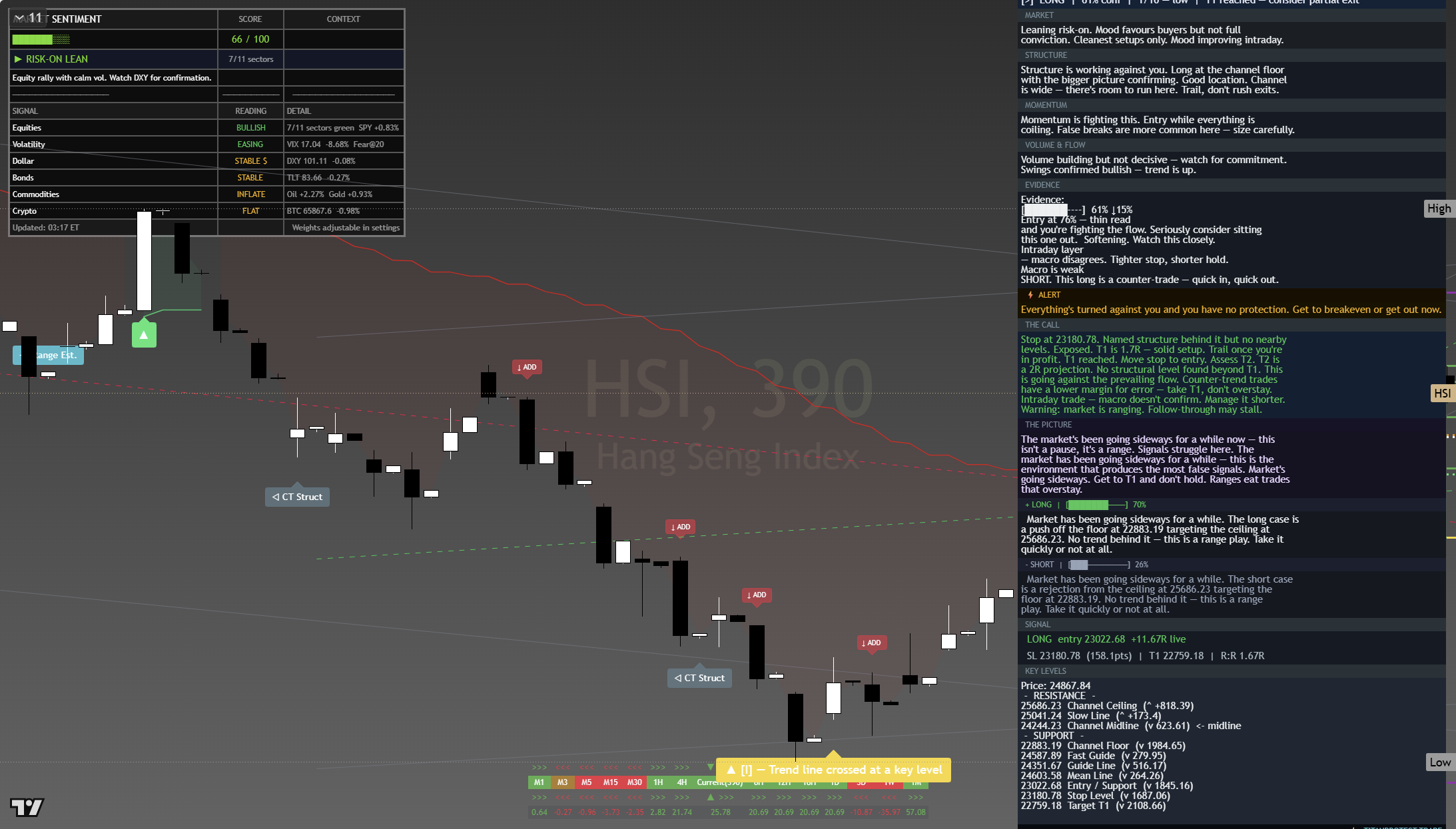Click the 'FLAT' reading cell

[250, 211]
